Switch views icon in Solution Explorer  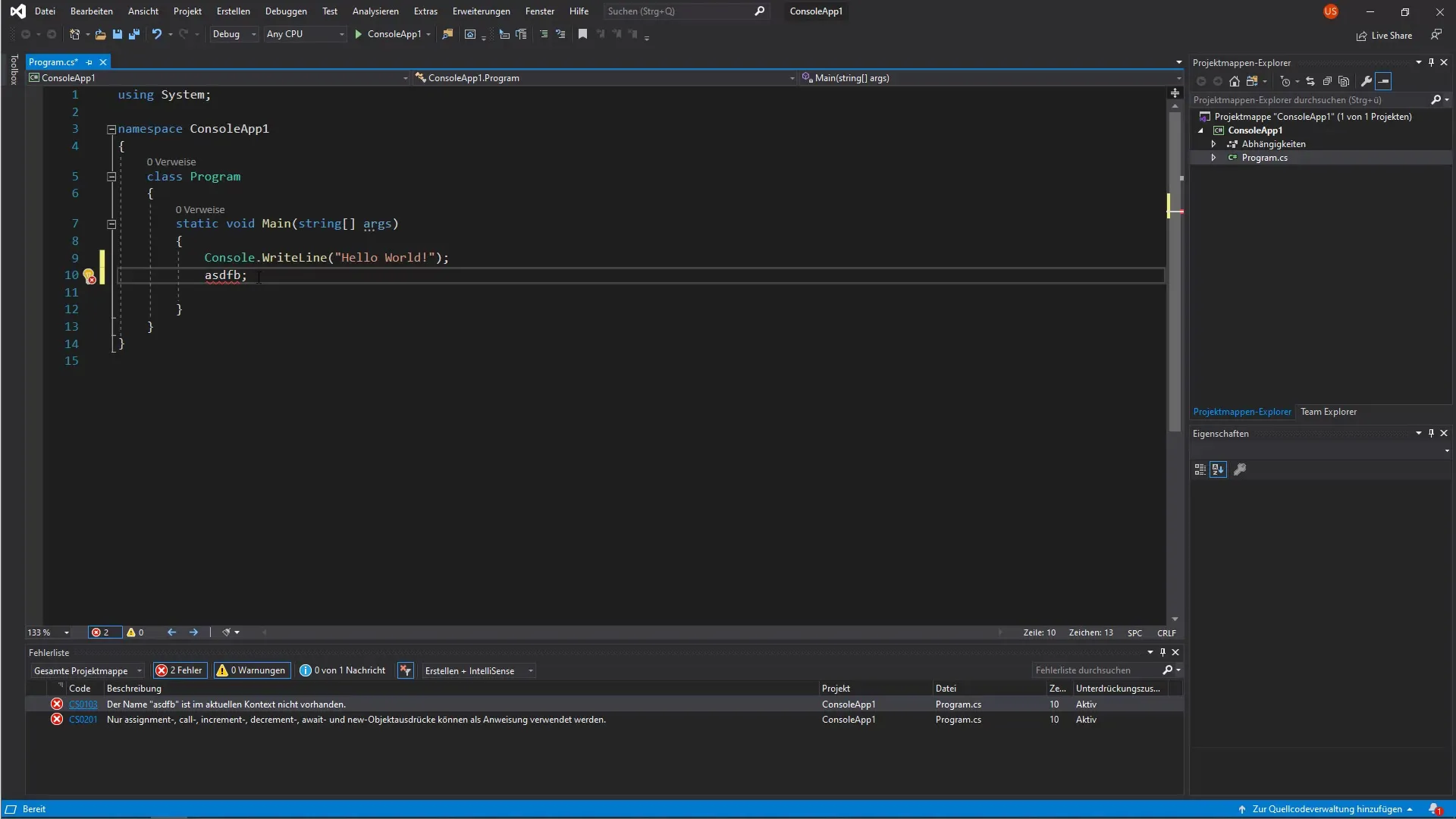click(1252, 81)
